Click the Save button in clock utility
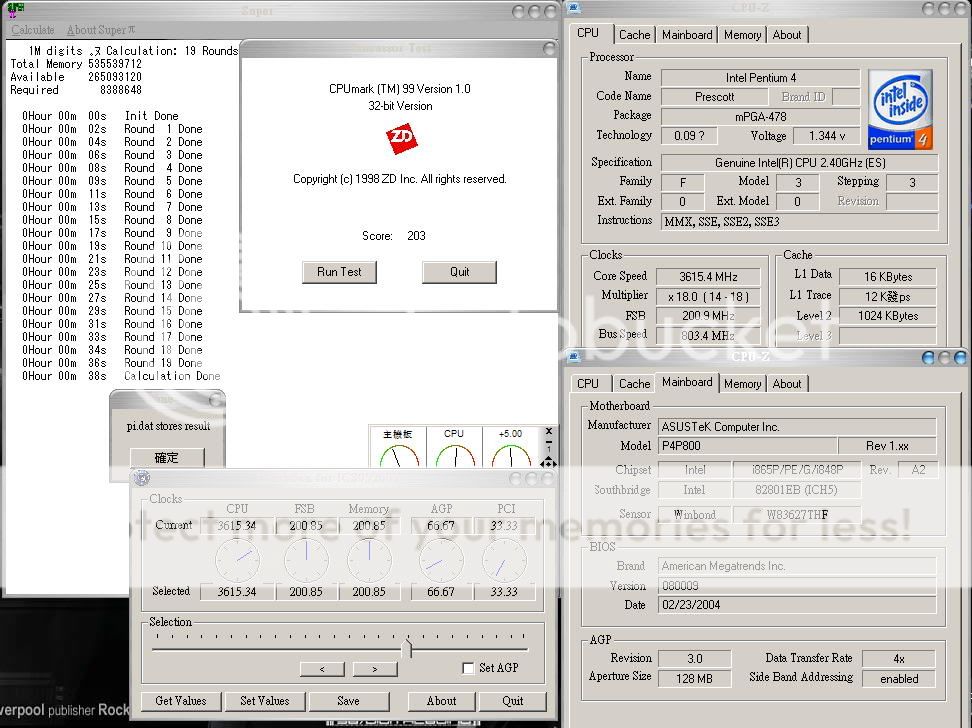Screen dimensions: 972x728 348,701
